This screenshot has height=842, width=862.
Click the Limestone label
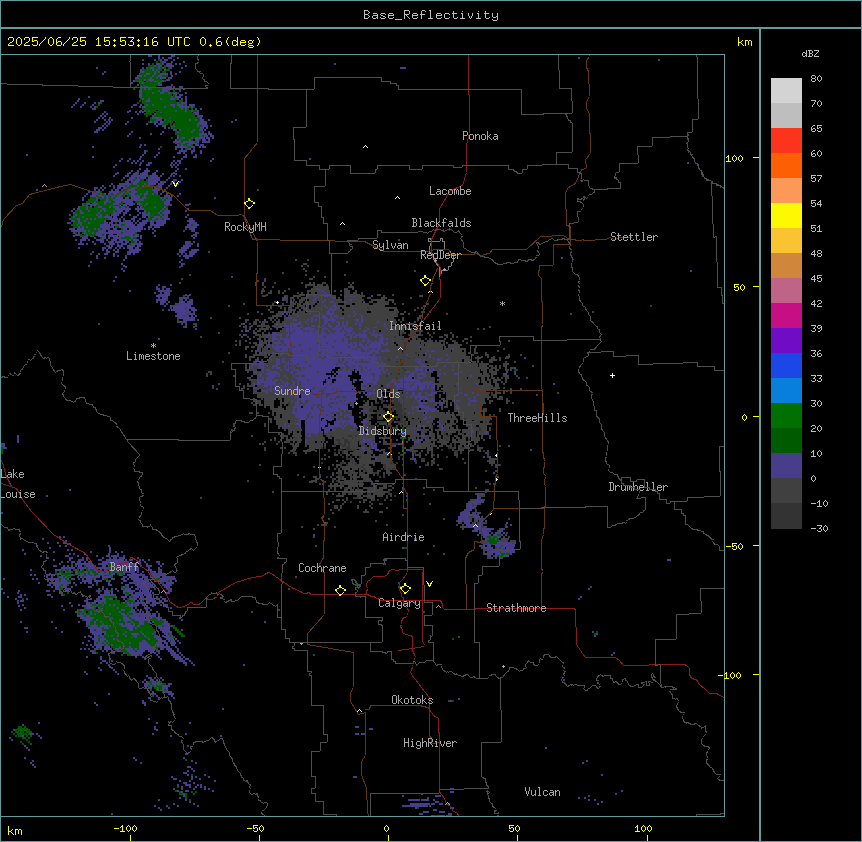[x=153, y=356]
